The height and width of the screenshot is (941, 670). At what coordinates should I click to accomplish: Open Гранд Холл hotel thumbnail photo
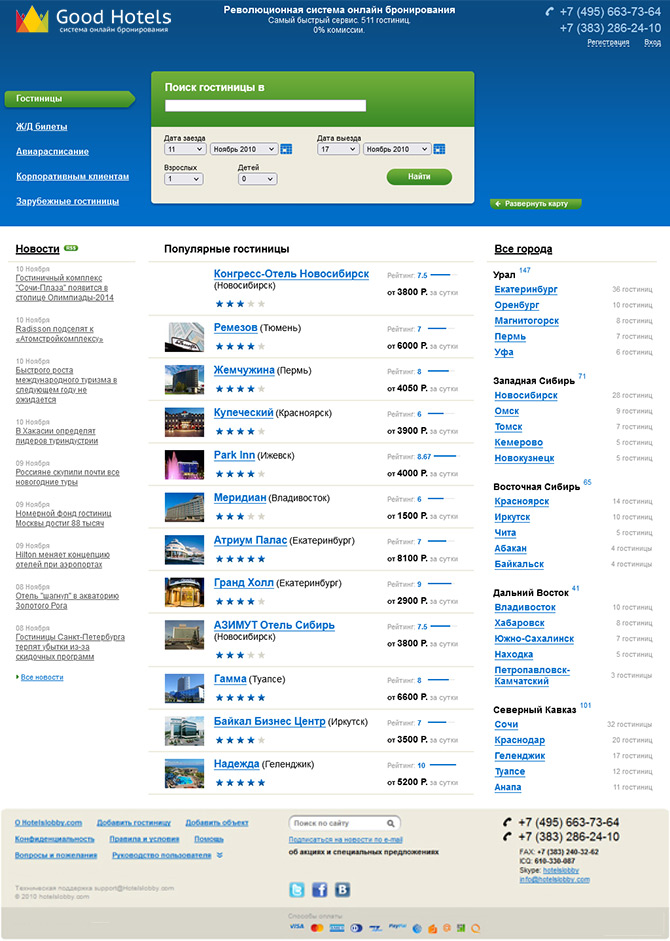tap(184, 592)
